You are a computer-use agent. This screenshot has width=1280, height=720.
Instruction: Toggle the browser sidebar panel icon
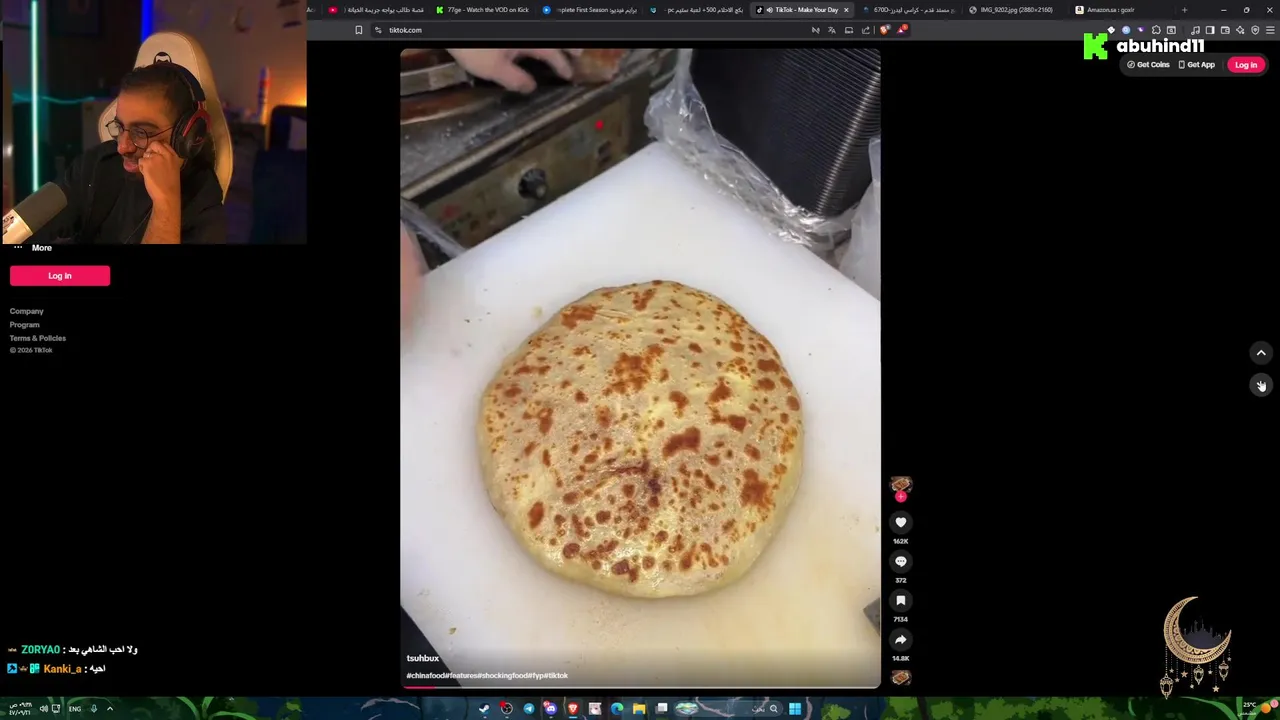[x=1210, y=30]
